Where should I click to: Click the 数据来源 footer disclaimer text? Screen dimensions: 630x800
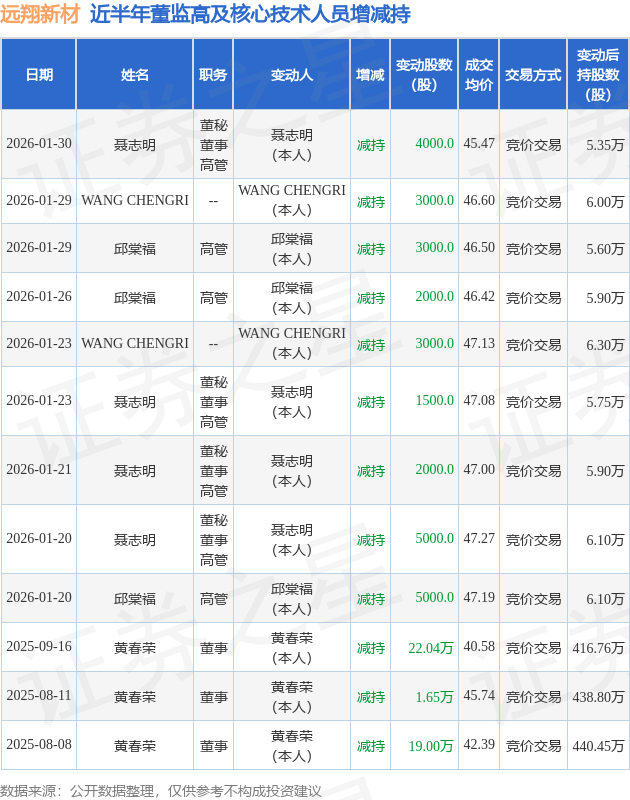pyautogui.click(x=161, y=791)
